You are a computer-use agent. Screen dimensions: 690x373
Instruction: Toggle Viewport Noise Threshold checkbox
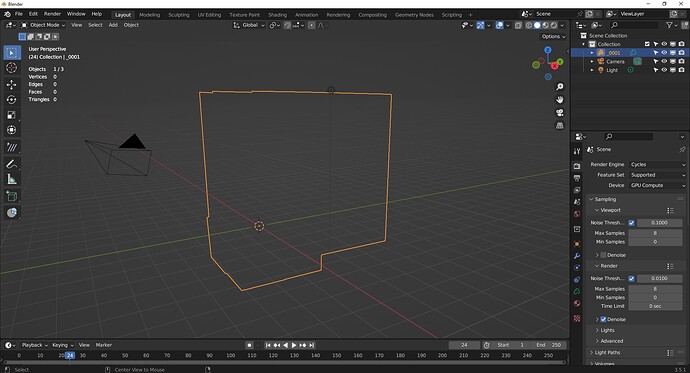[631, 223]
